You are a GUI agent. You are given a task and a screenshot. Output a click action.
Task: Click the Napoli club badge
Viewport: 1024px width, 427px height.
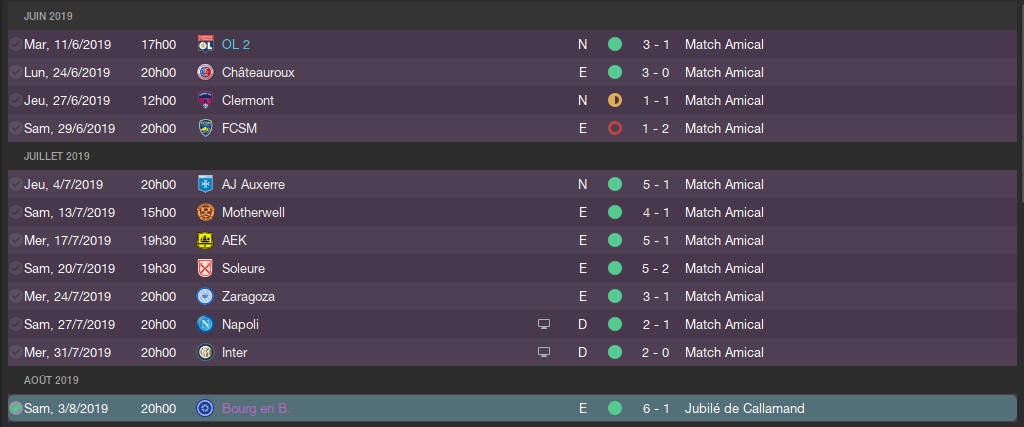point(205,324)
